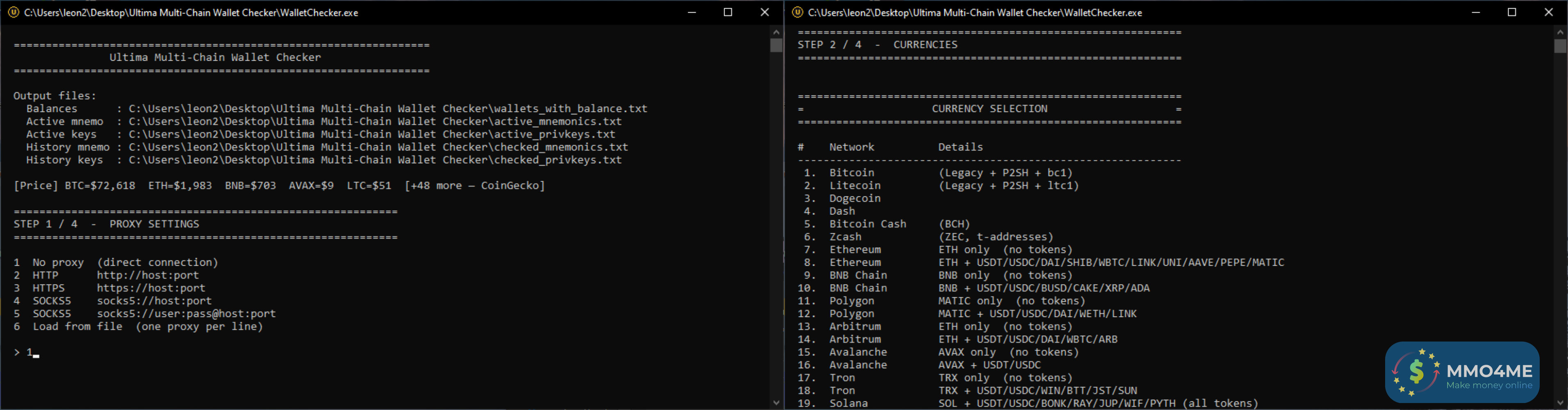Click the AVAX=$9 price value
This screenshot has width=1568, height=410.
(311, 186)
